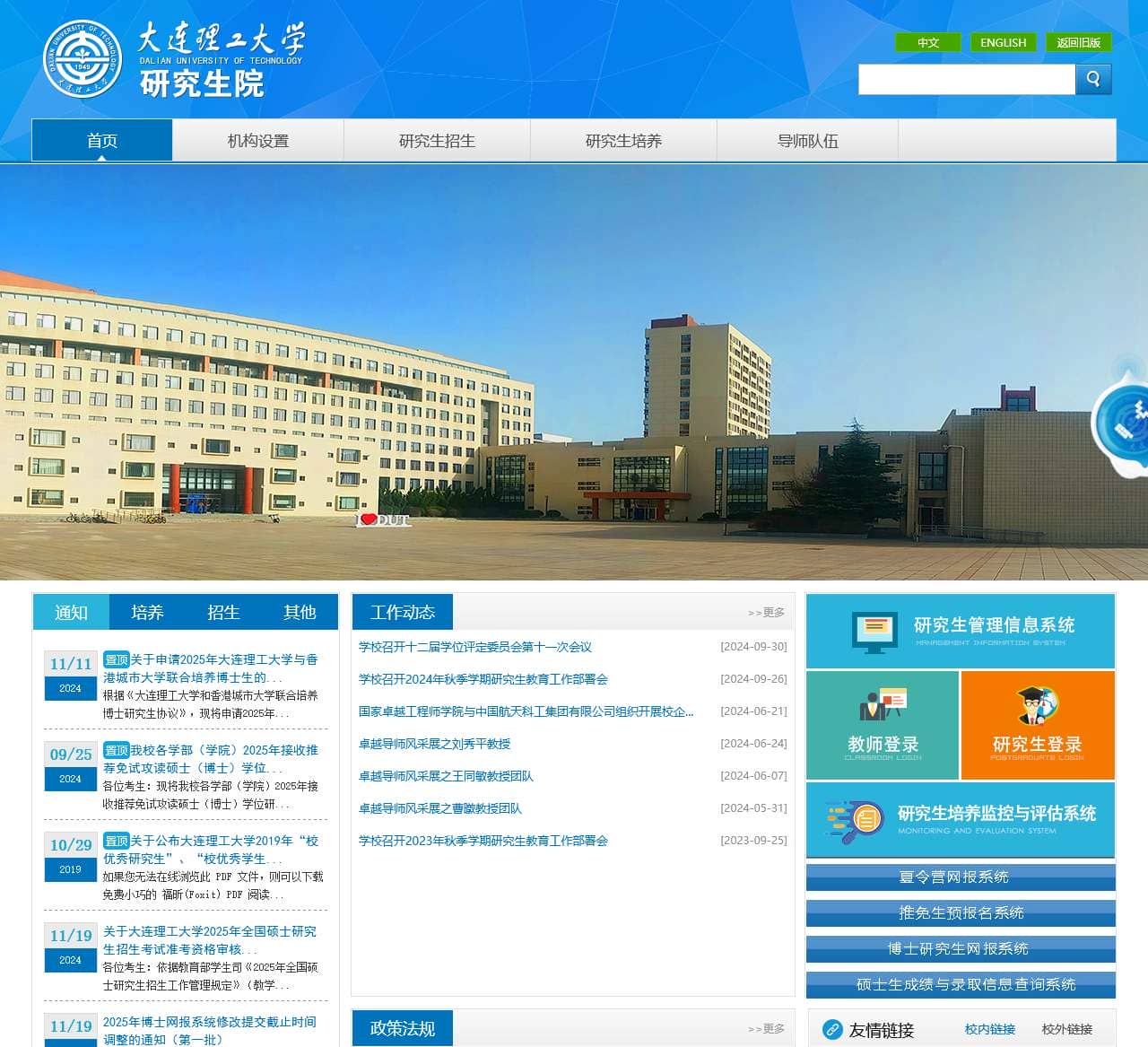Open notice about 香港城市大学联合培养博士生
1148x1047 pixels.
(x=211, y=668)
